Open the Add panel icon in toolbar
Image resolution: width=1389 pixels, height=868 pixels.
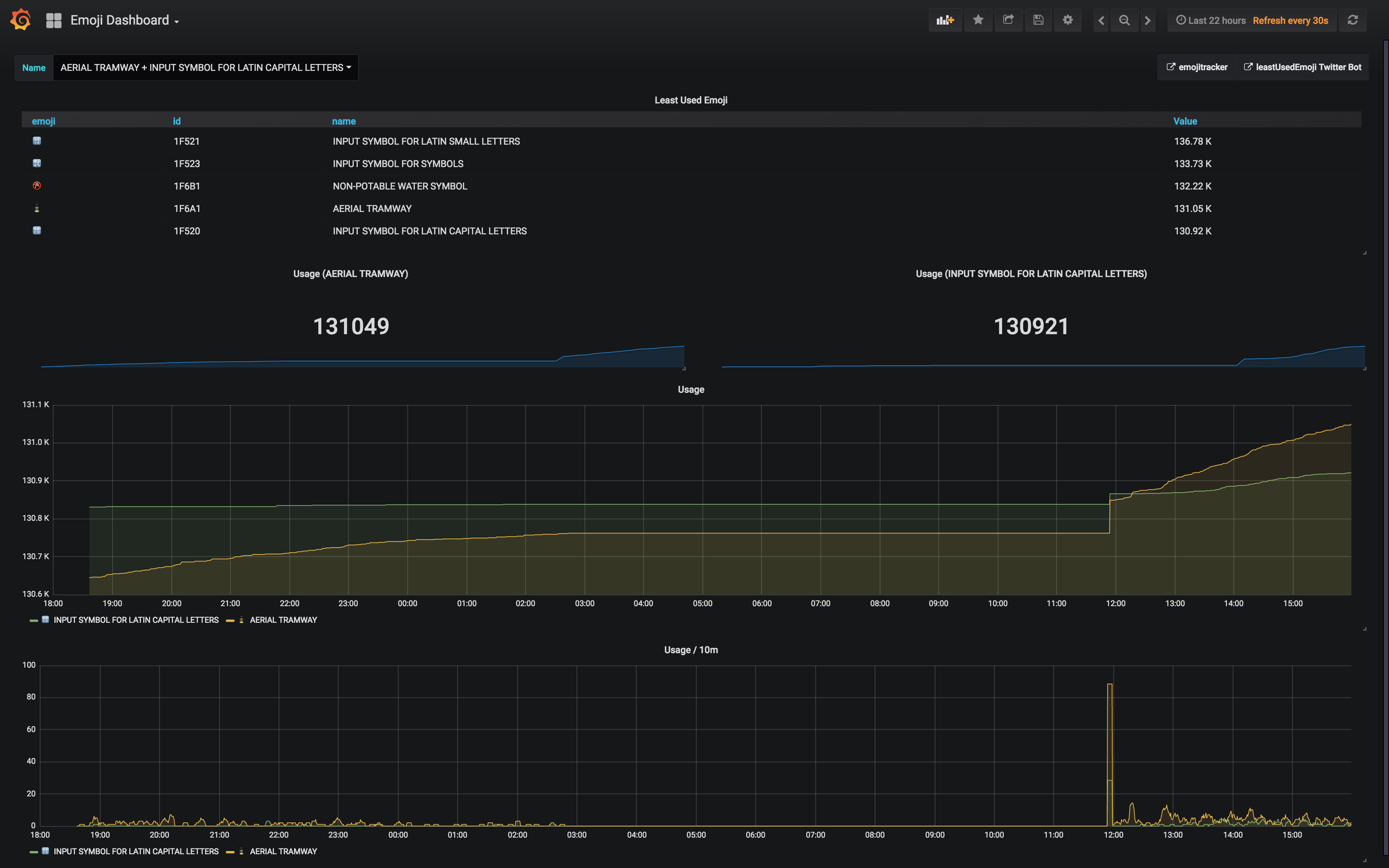point(945,20)
